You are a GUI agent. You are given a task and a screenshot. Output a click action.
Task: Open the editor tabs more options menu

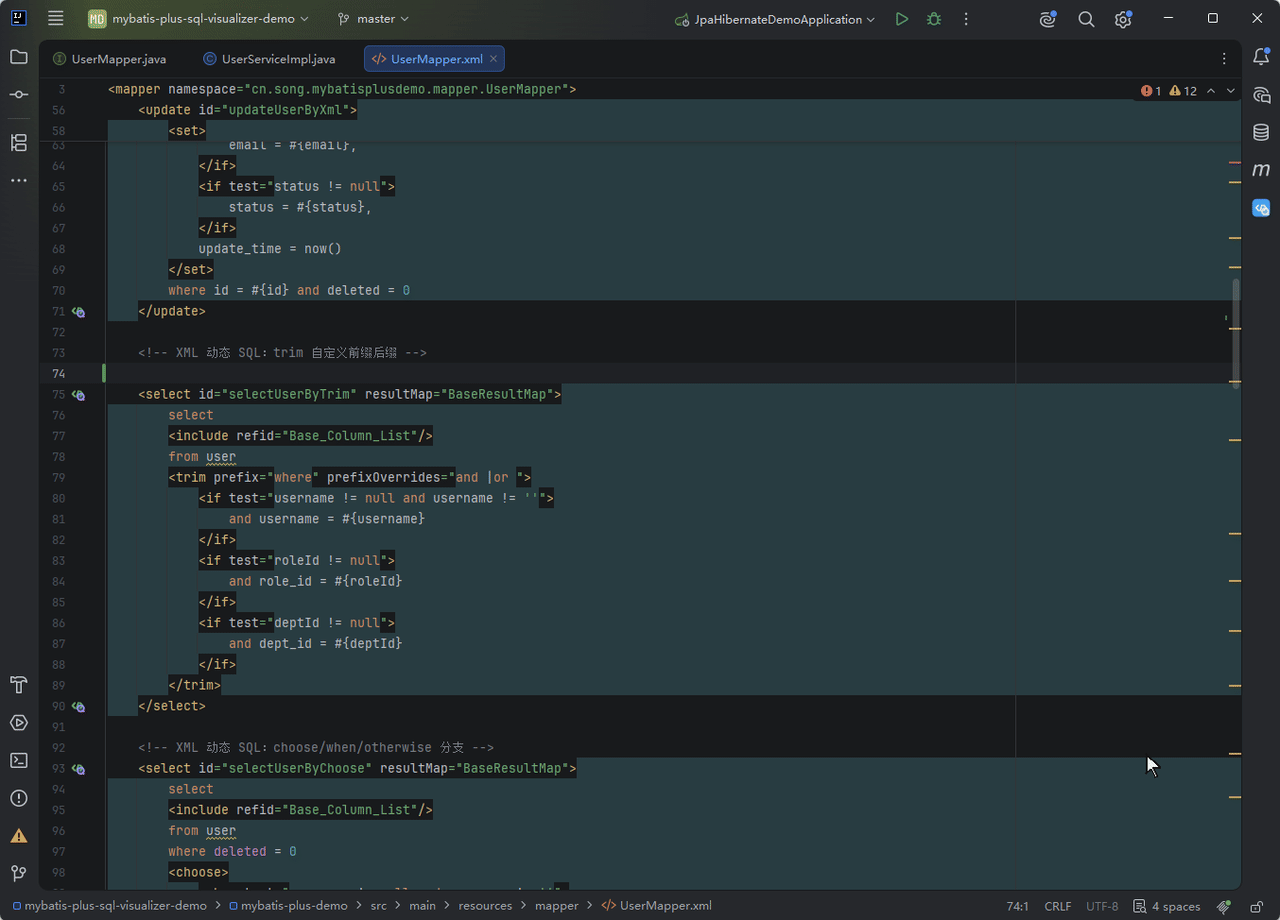pos(1224,59)
